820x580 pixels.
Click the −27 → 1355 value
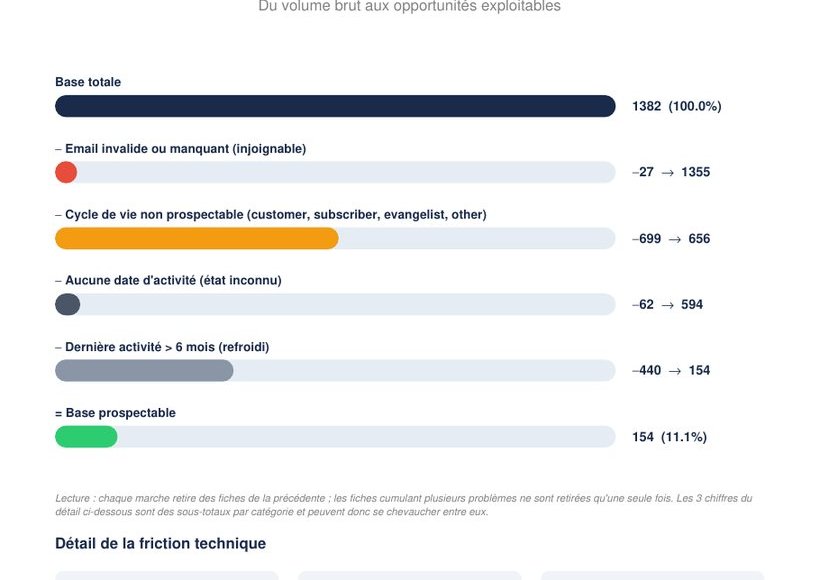click(671, 172)
